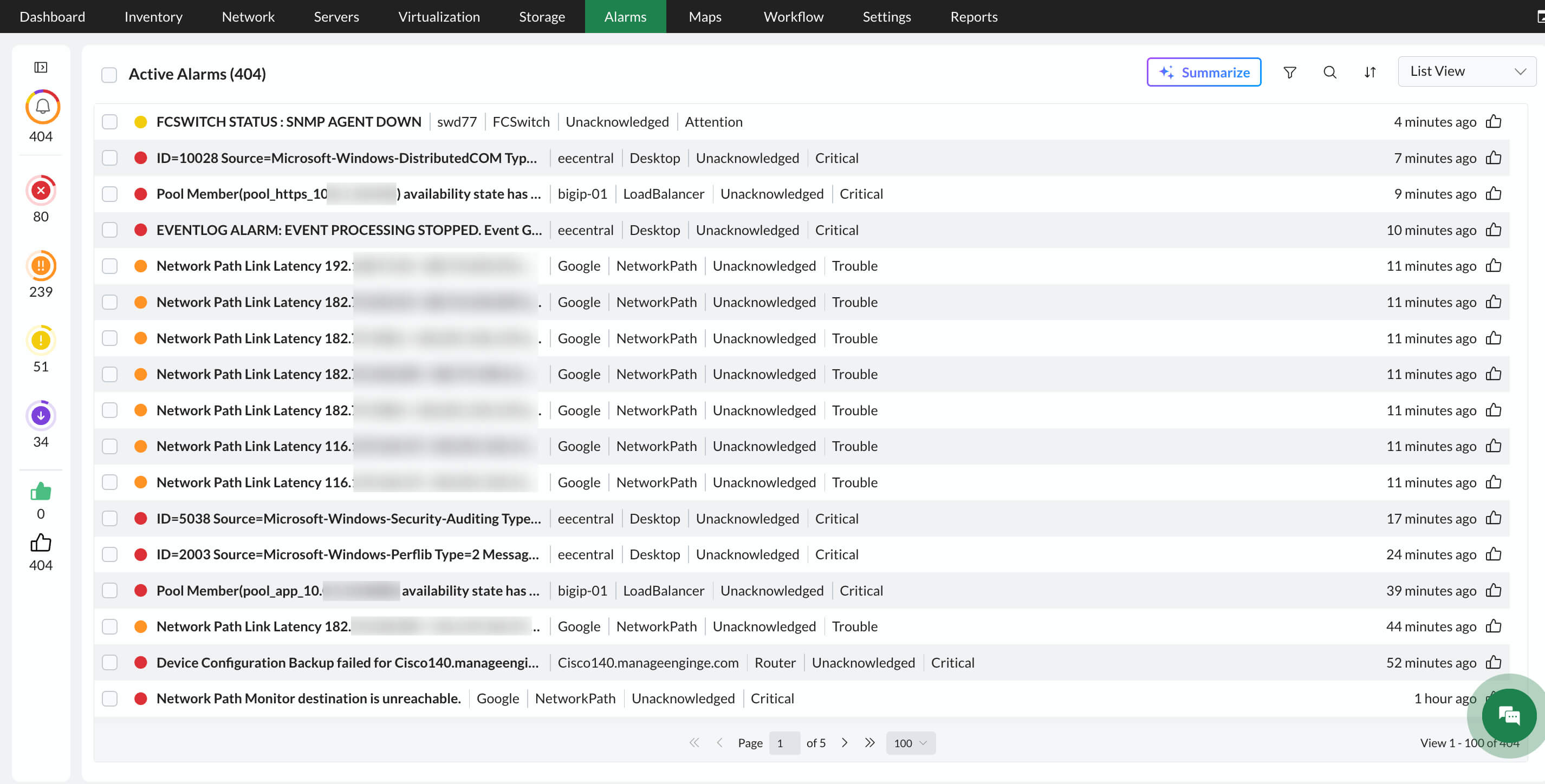The image size is (1545, 784).
Task: Open the sort order arrows icon
Action: [1370, 73]
